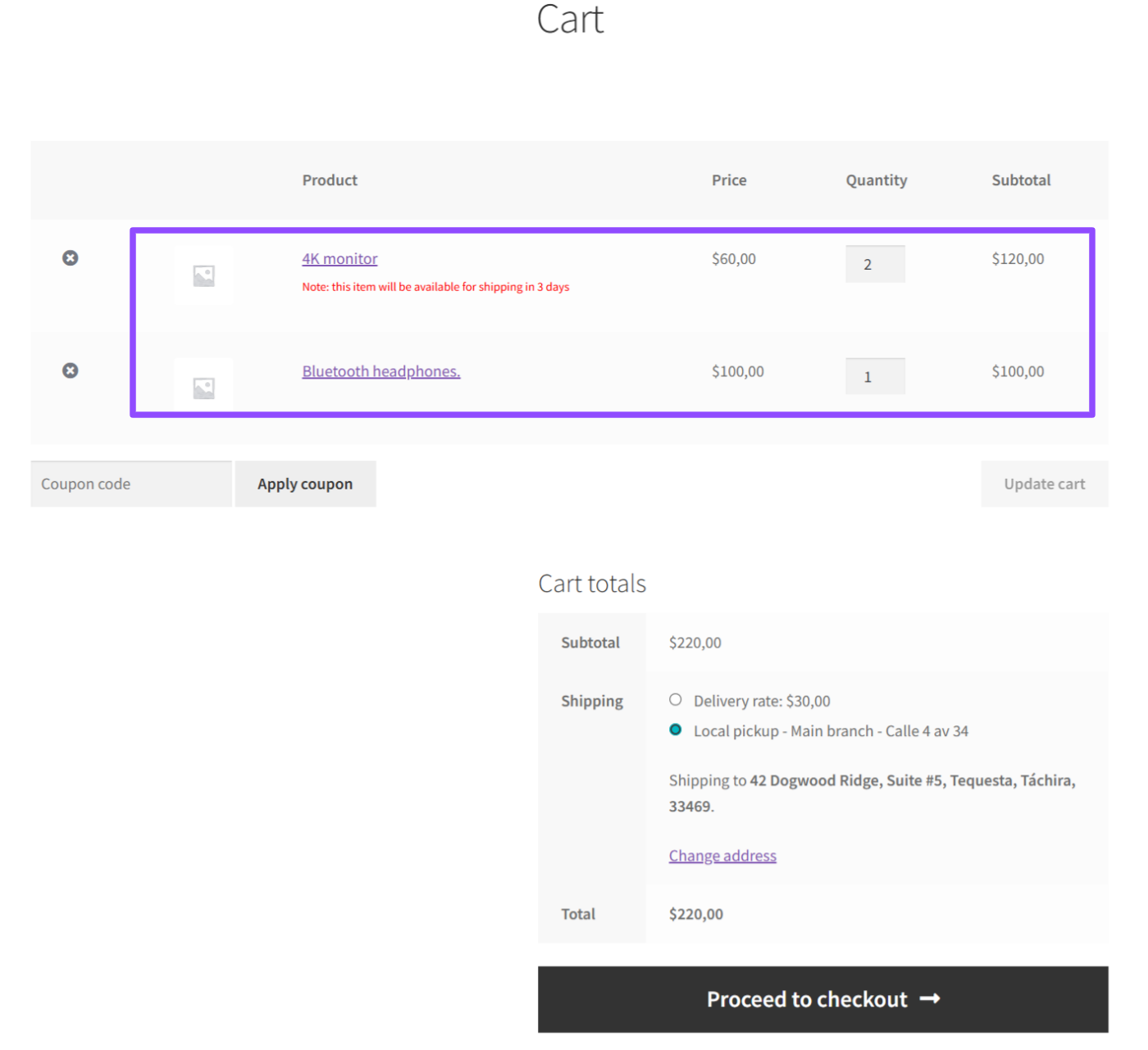Screen dimensions: 1148x1050
Task: Open the Bluetooth headphones product page
Action: point(380,370)
